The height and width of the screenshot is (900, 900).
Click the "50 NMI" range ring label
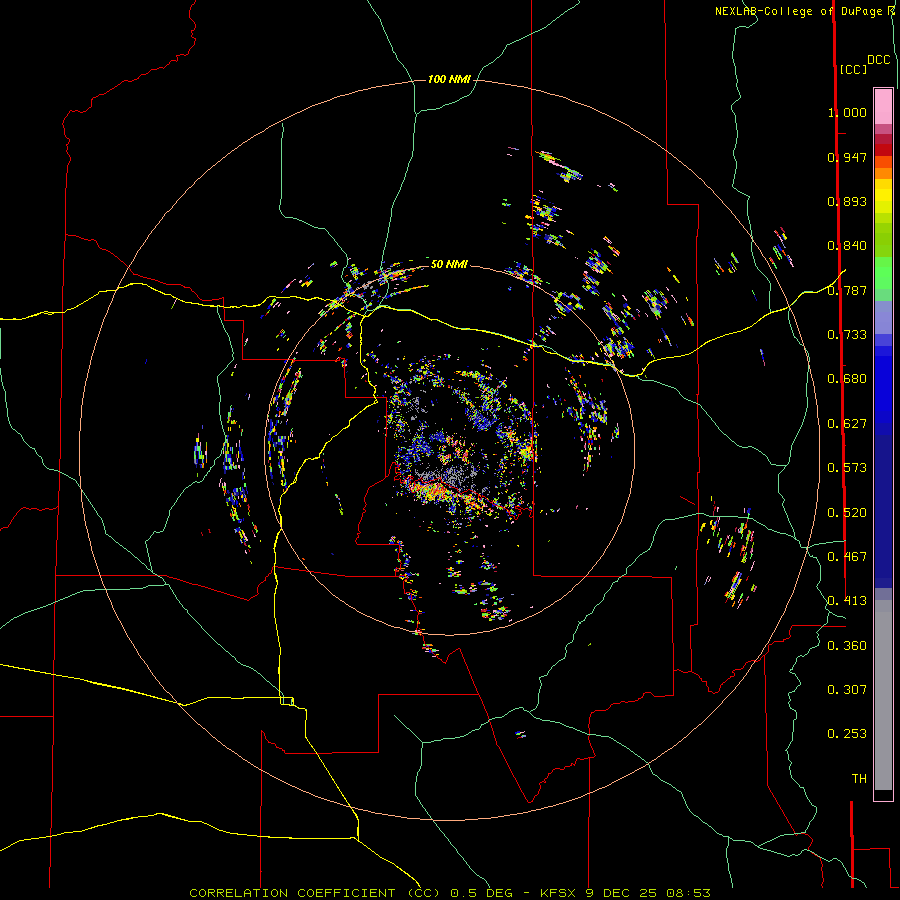449,264
